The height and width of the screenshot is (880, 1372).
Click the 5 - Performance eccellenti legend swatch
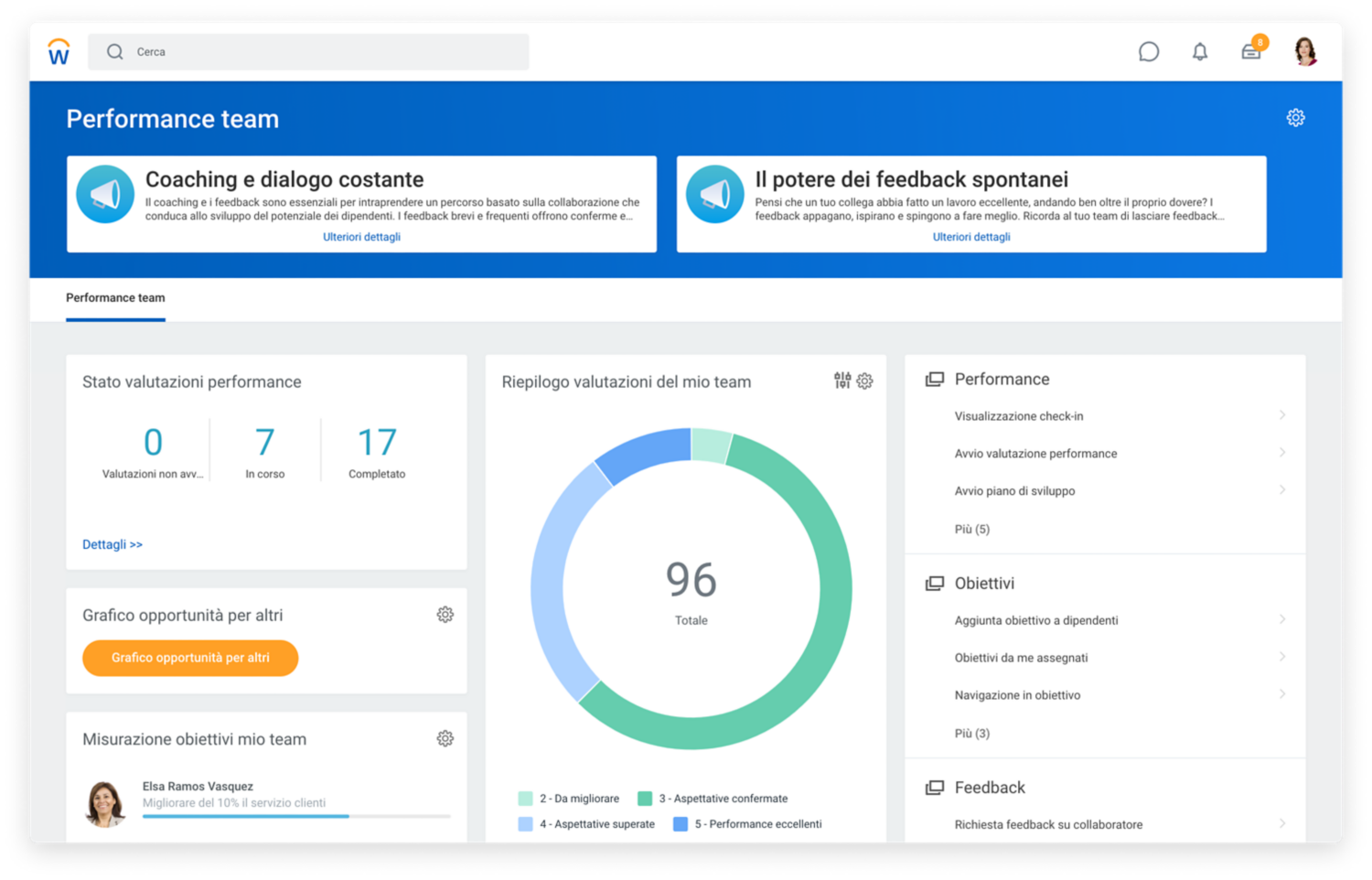tap(681, 824)
